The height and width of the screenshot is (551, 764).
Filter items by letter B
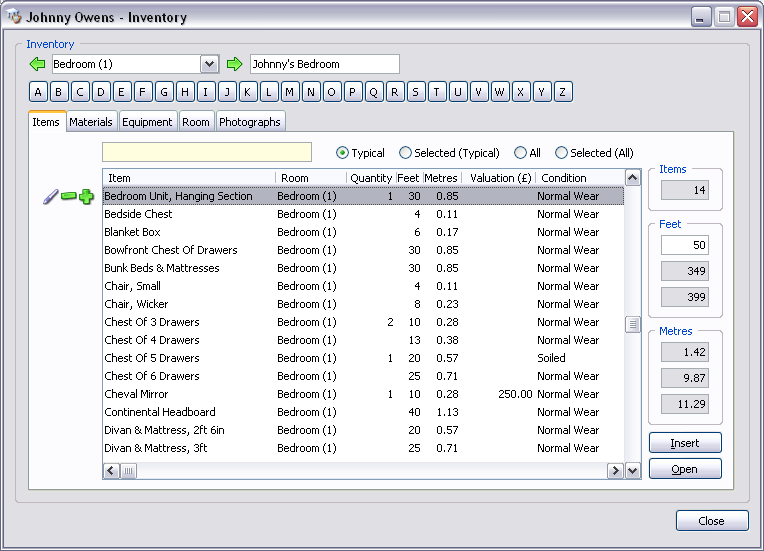(59, 92)
